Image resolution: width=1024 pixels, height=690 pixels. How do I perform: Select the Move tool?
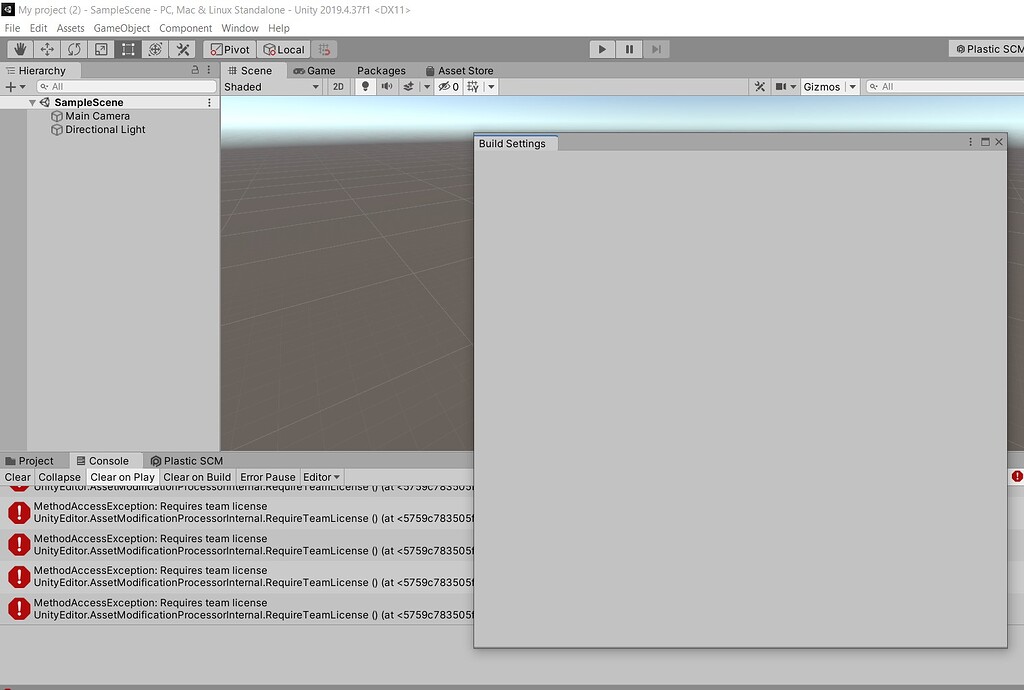pyautogui.click(x=46, y=48)
